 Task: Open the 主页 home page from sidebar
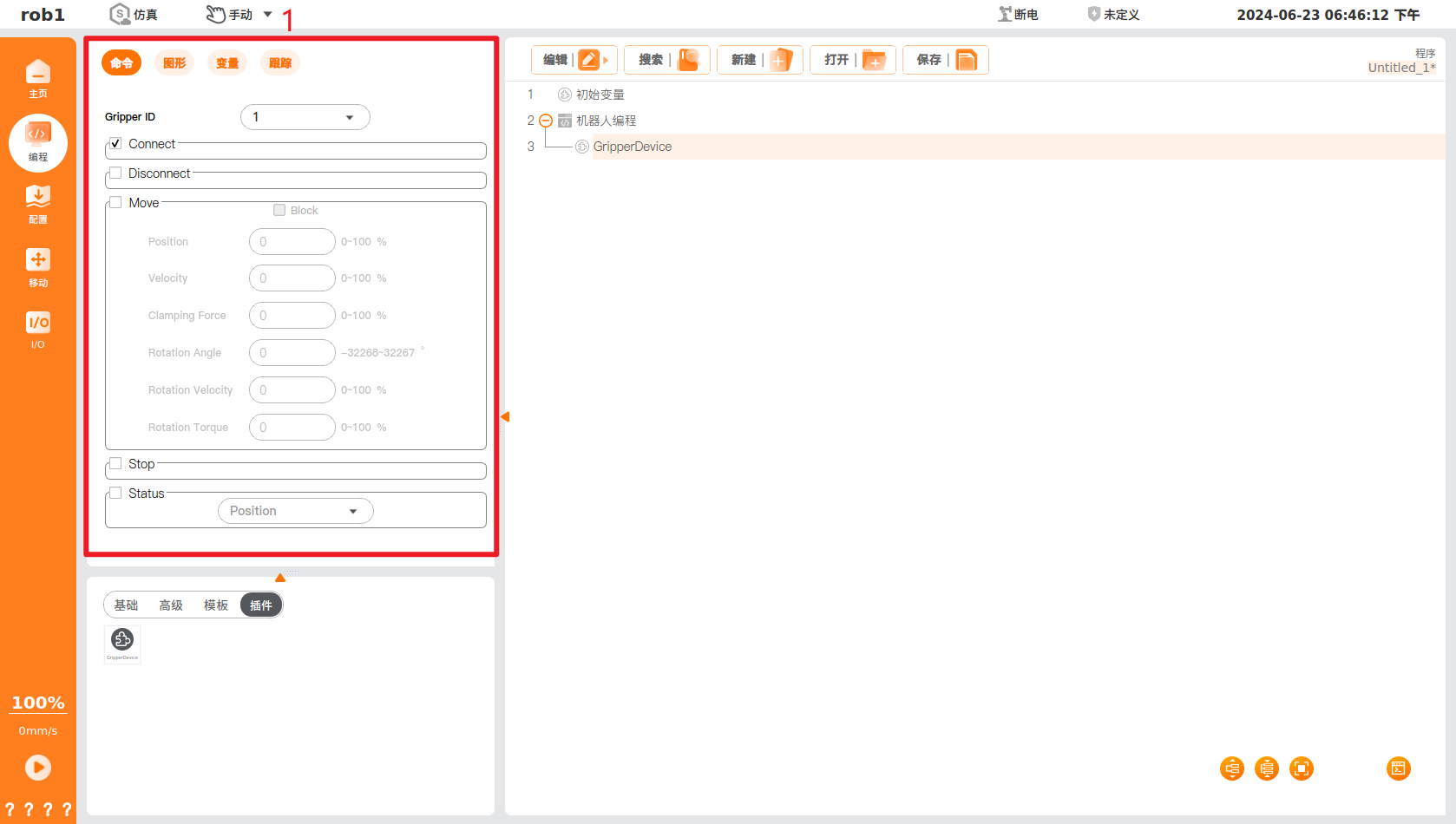[37, 76]
